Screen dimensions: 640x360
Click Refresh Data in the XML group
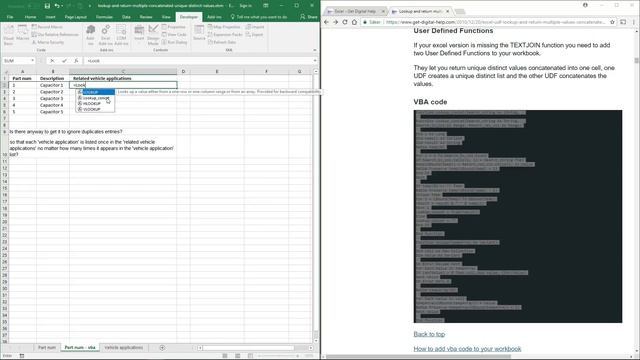[x=222, y=42]
